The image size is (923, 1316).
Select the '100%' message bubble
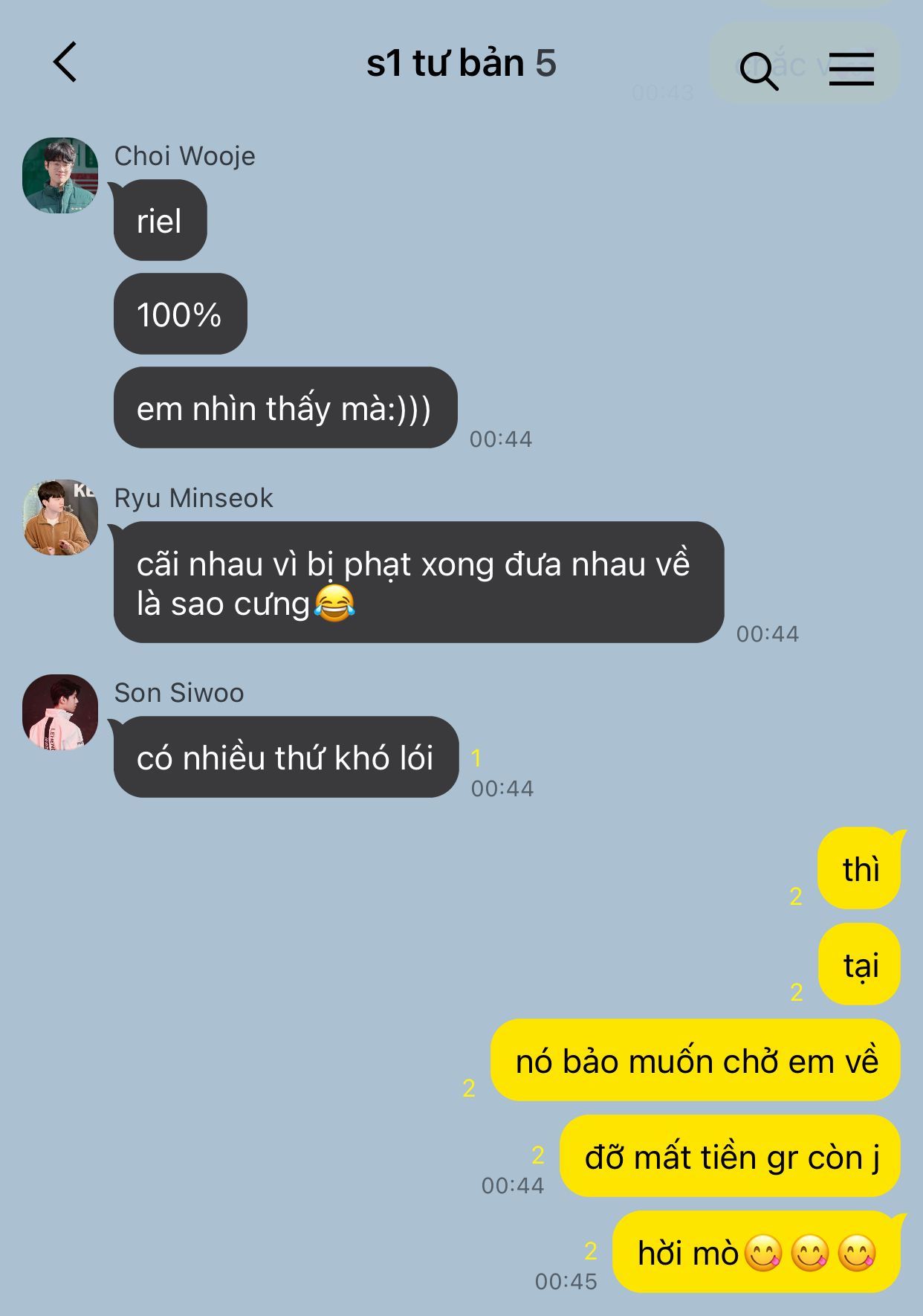point(180,314)
